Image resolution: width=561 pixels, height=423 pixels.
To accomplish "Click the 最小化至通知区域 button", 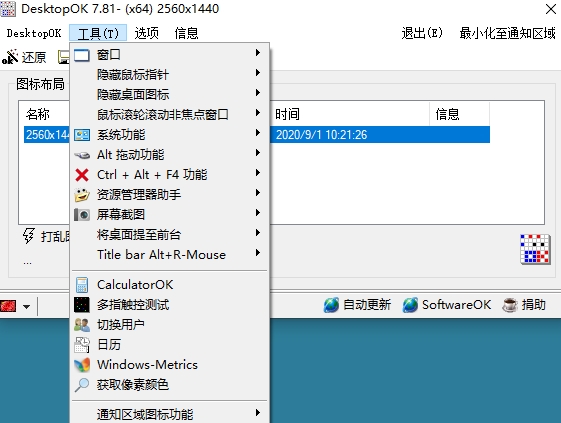I will click(507, 33).
